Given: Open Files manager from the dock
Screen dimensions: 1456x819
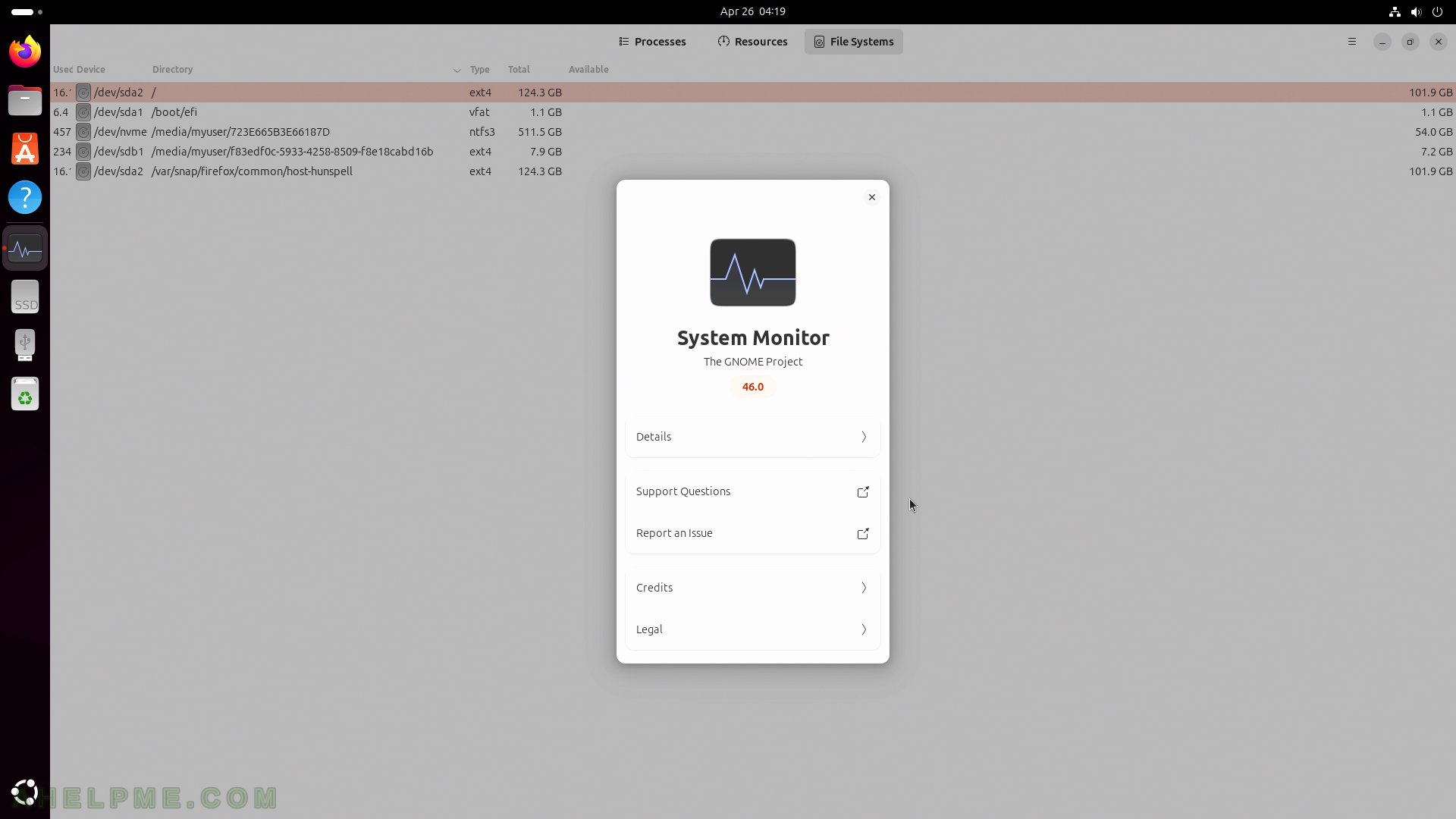Looking at the screenshot, I should [25, 100].
